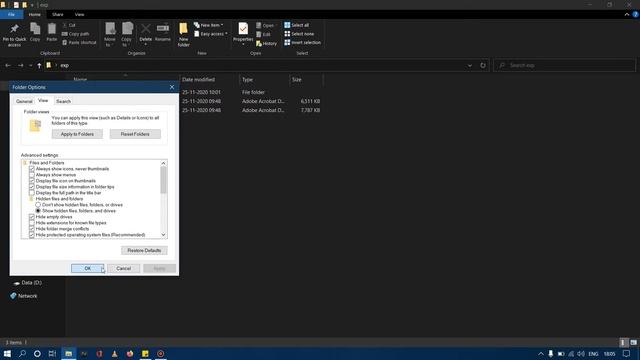640x360 pixels.
Task: Click the Open icon in Open group
Action: point(259,25)
